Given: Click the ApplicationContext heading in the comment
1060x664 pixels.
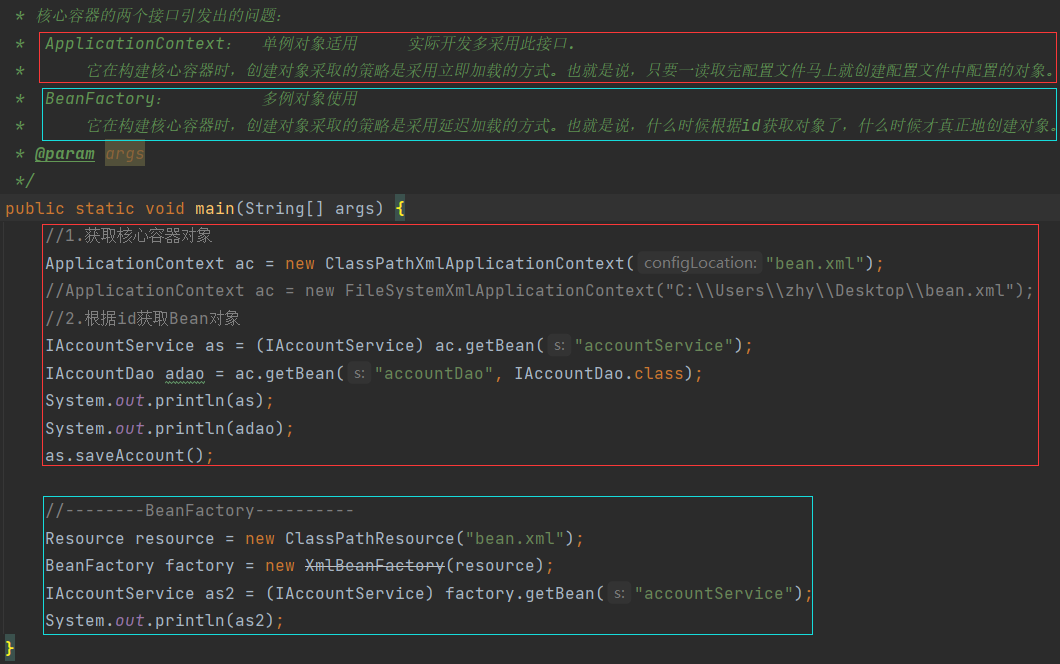Looking at the screenshot, I should click(139, 43).
